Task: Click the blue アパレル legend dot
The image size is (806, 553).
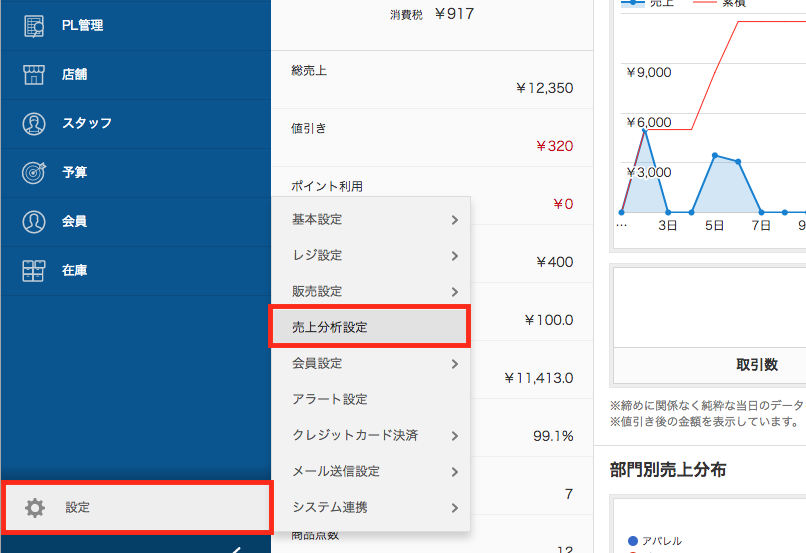Action: (632, 541)
